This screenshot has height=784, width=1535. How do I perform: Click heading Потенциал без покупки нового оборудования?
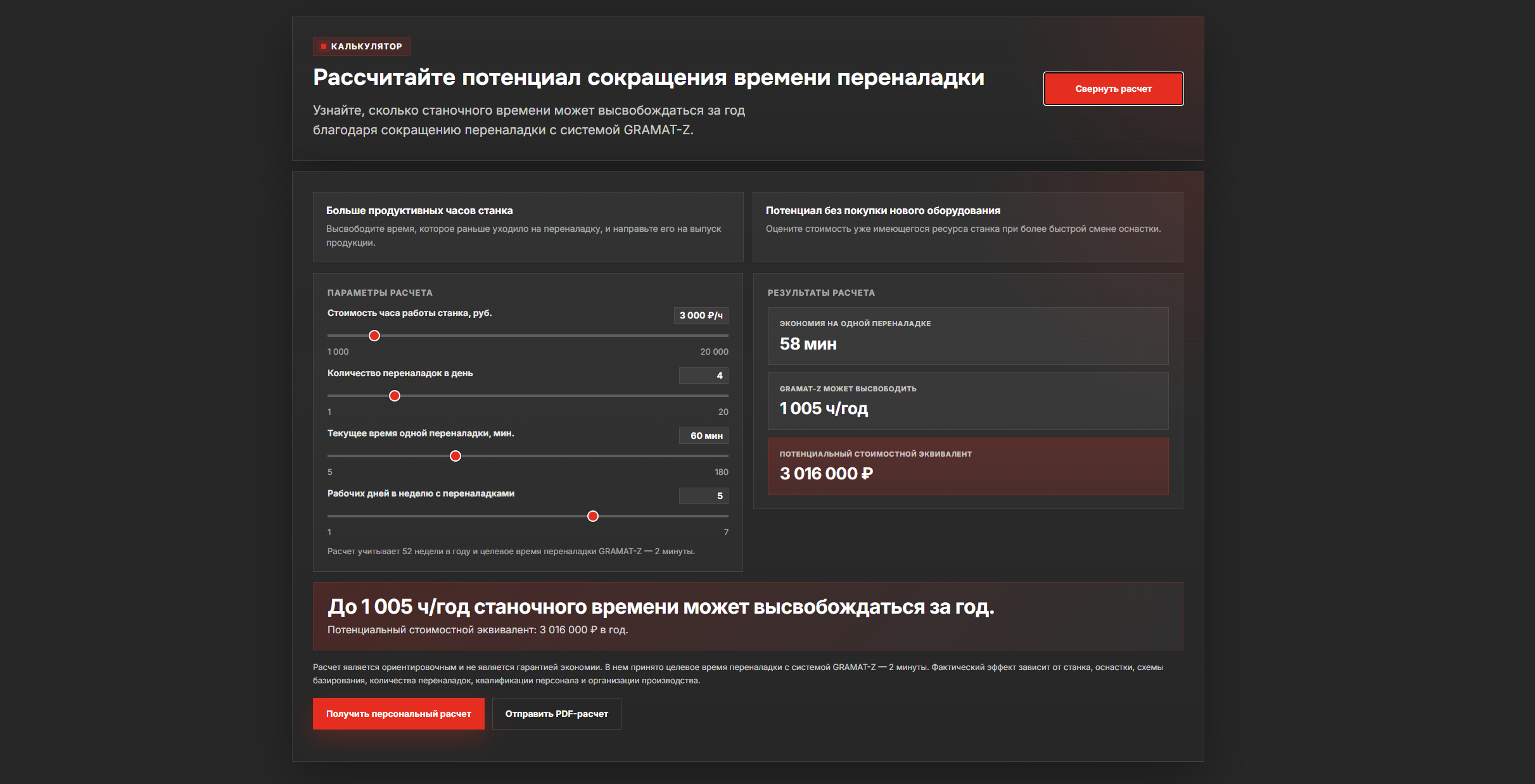[882, 210]
